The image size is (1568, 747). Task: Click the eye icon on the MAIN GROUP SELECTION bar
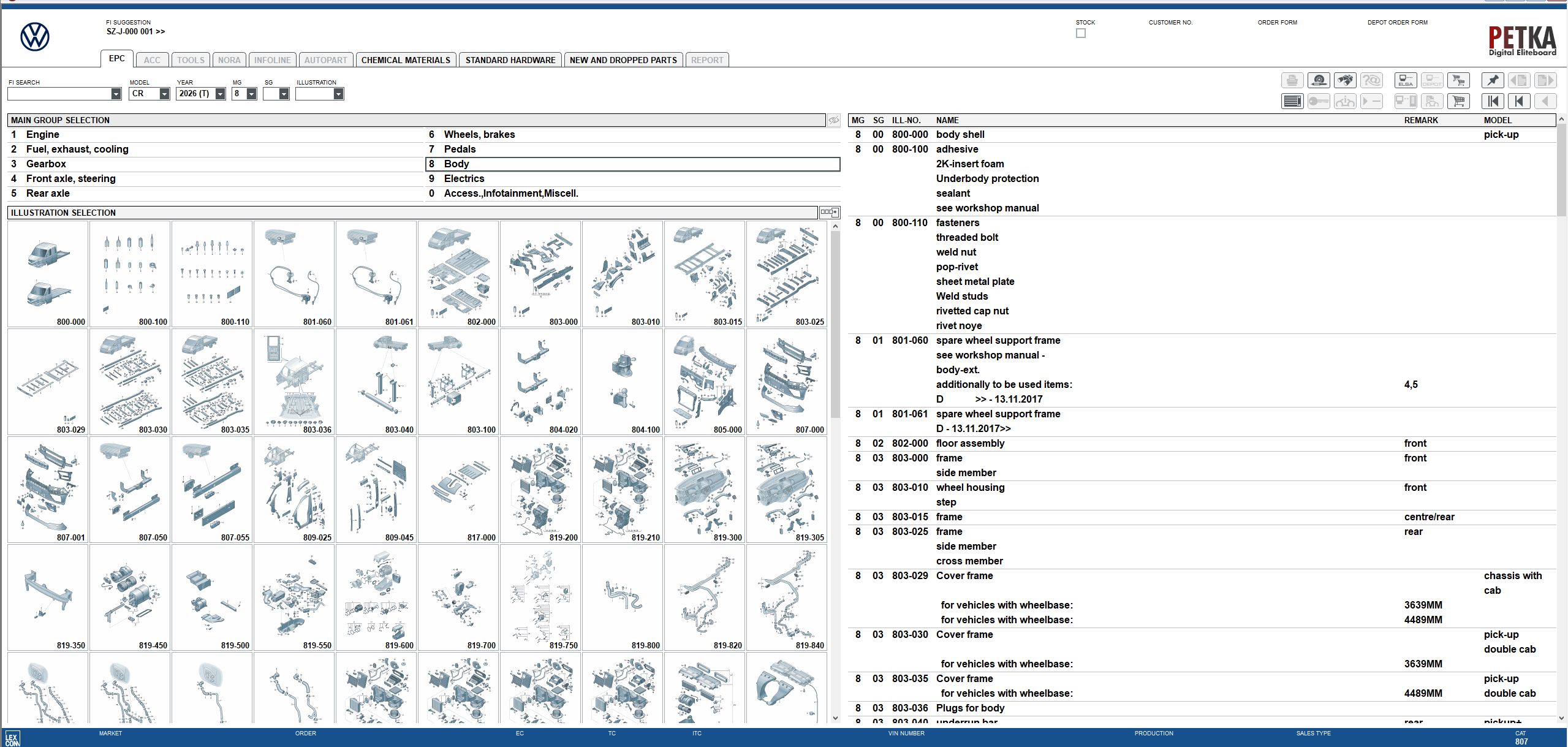(x=833, y=120)
